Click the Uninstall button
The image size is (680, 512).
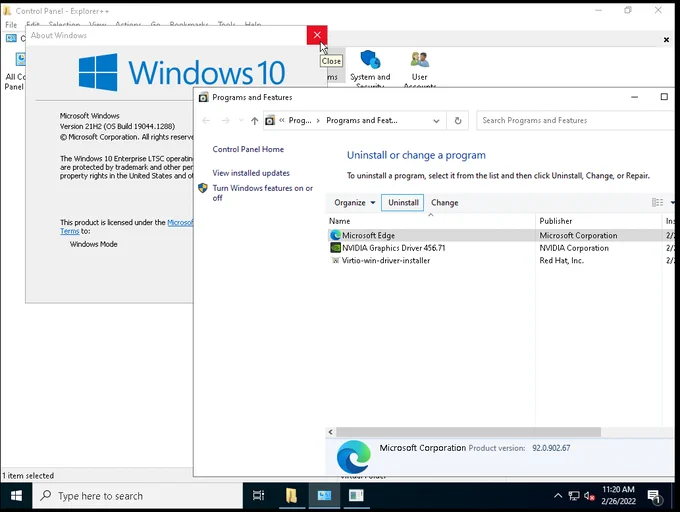pyautogui.click(x=403, y=202)
